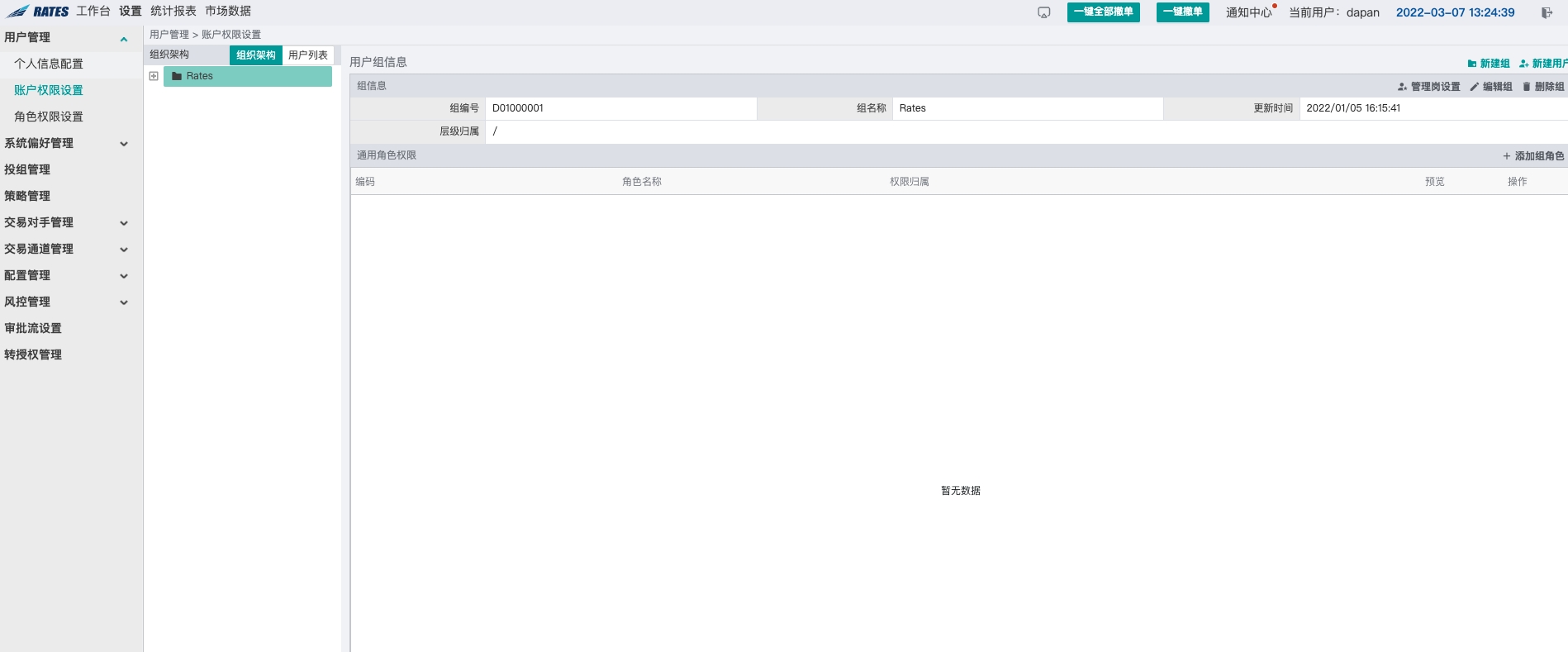Select the Rates node in organization tree
1568x652 pixels.
click(x=248, y=76)
